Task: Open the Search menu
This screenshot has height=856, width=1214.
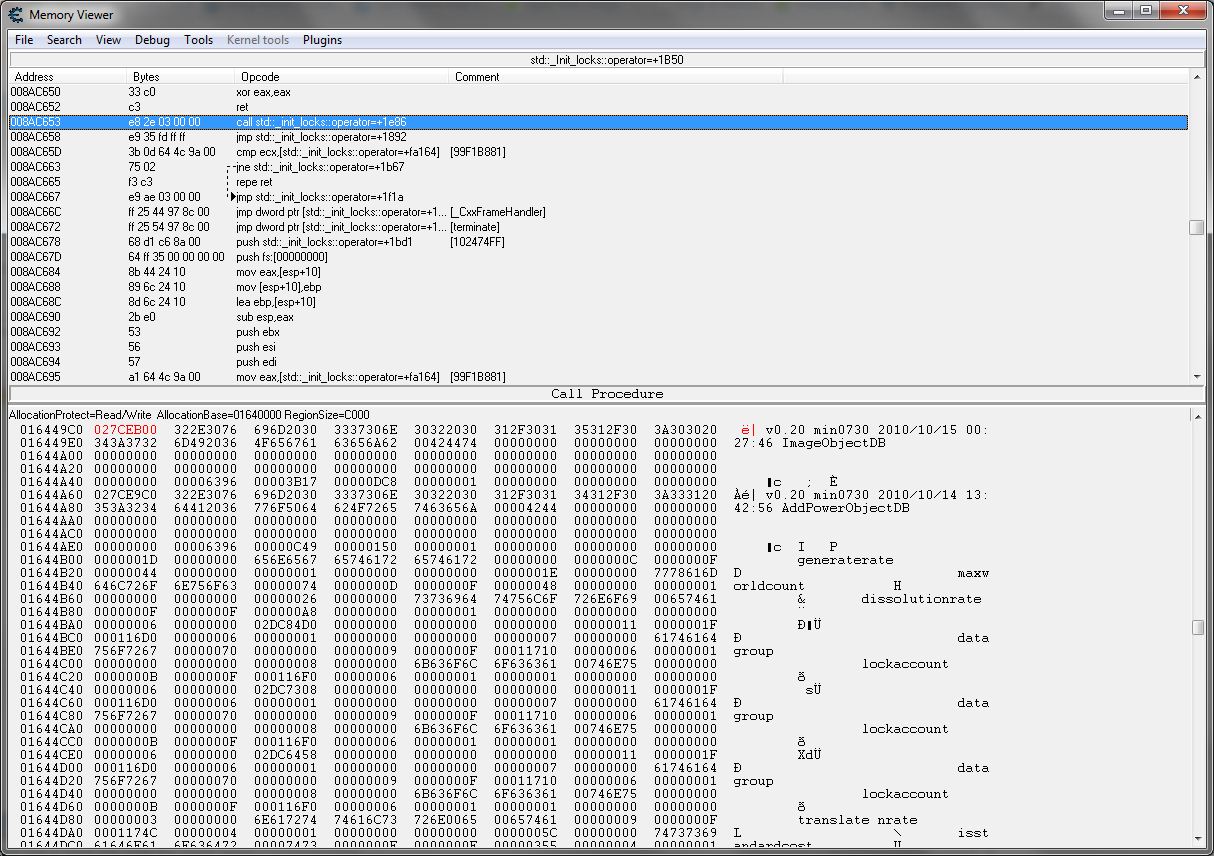Action: [64, 40]
